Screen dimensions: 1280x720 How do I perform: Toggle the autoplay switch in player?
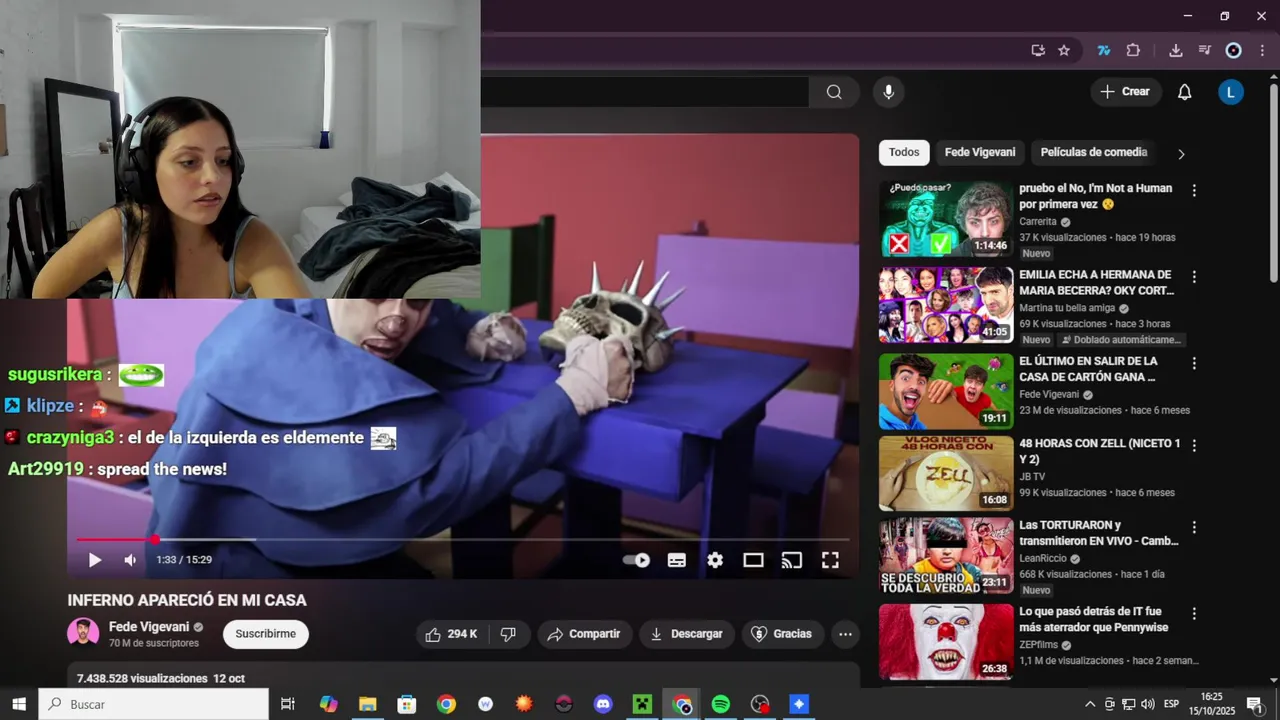637,560
